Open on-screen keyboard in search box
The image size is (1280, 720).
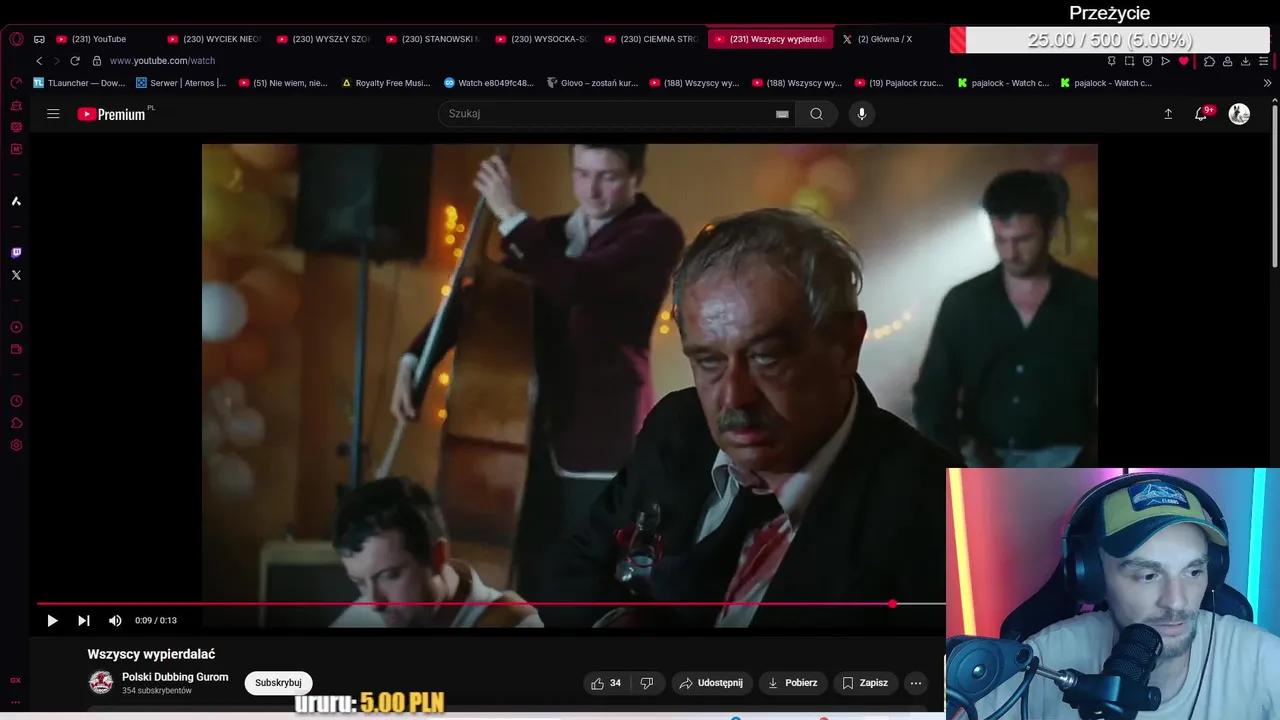(x=782, y=114)
